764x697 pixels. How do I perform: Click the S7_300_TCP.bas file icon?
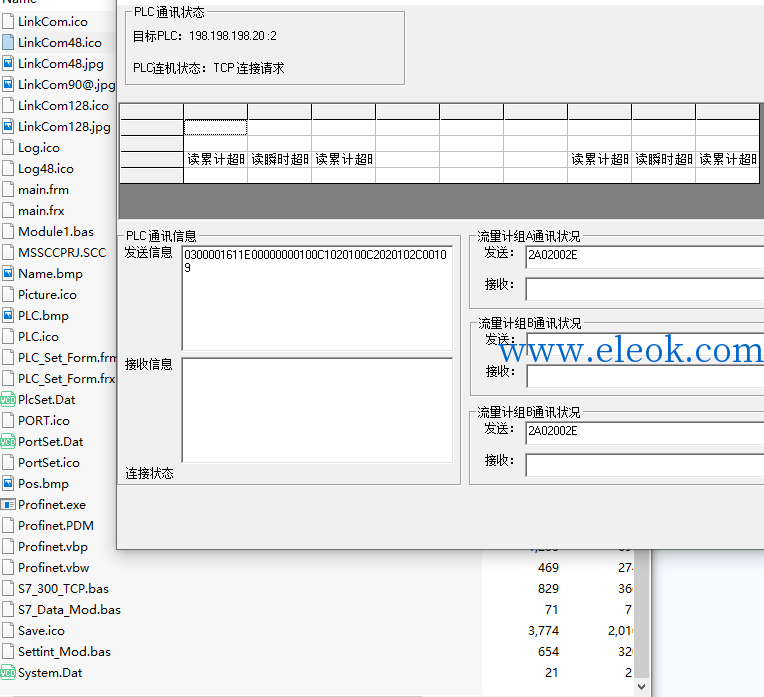point(8,588)
